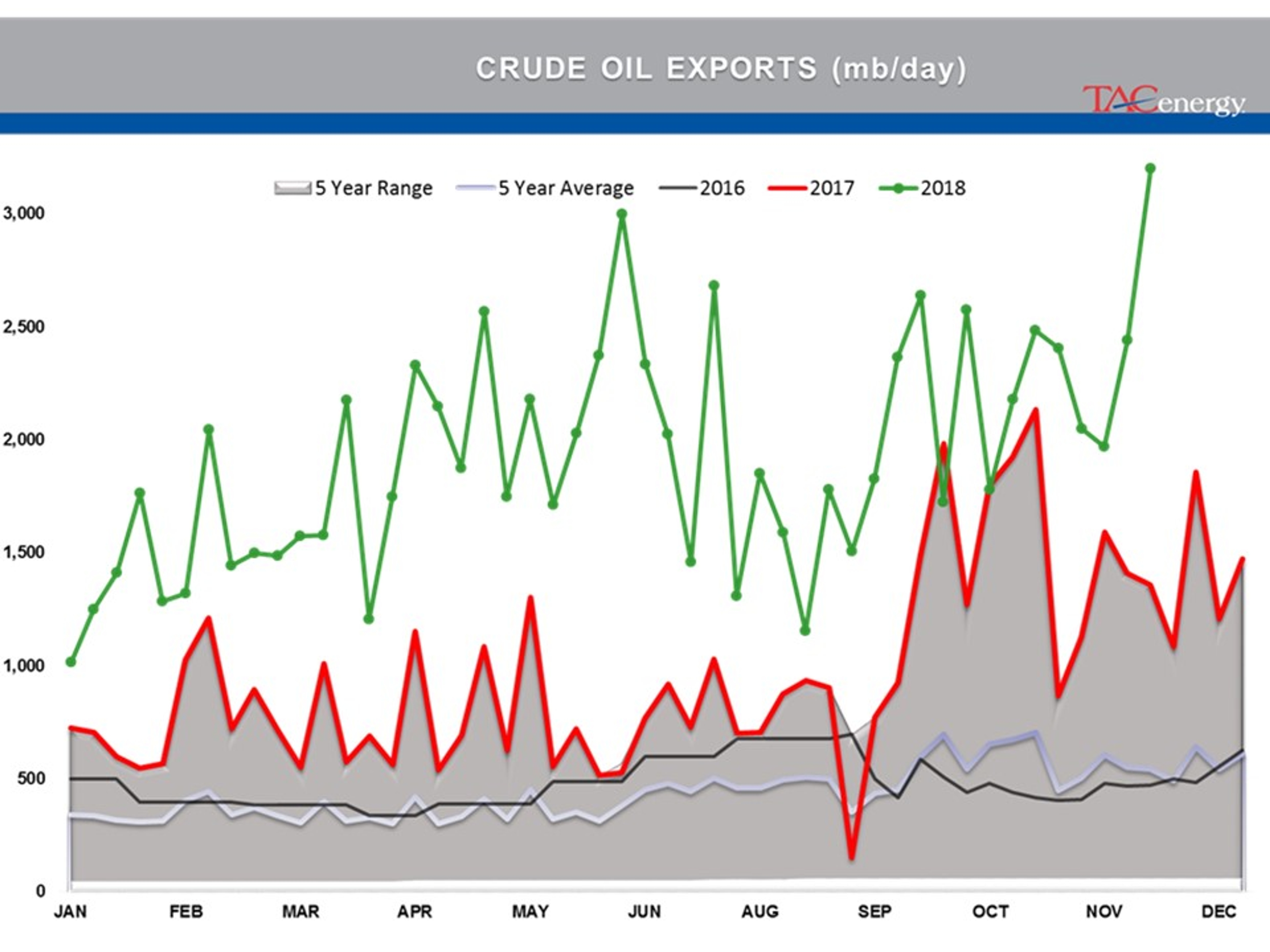The width and height of the screenshot is (1270, 952).
Task: Select the '2017' legend entry
Action: (x=811, y=188)
